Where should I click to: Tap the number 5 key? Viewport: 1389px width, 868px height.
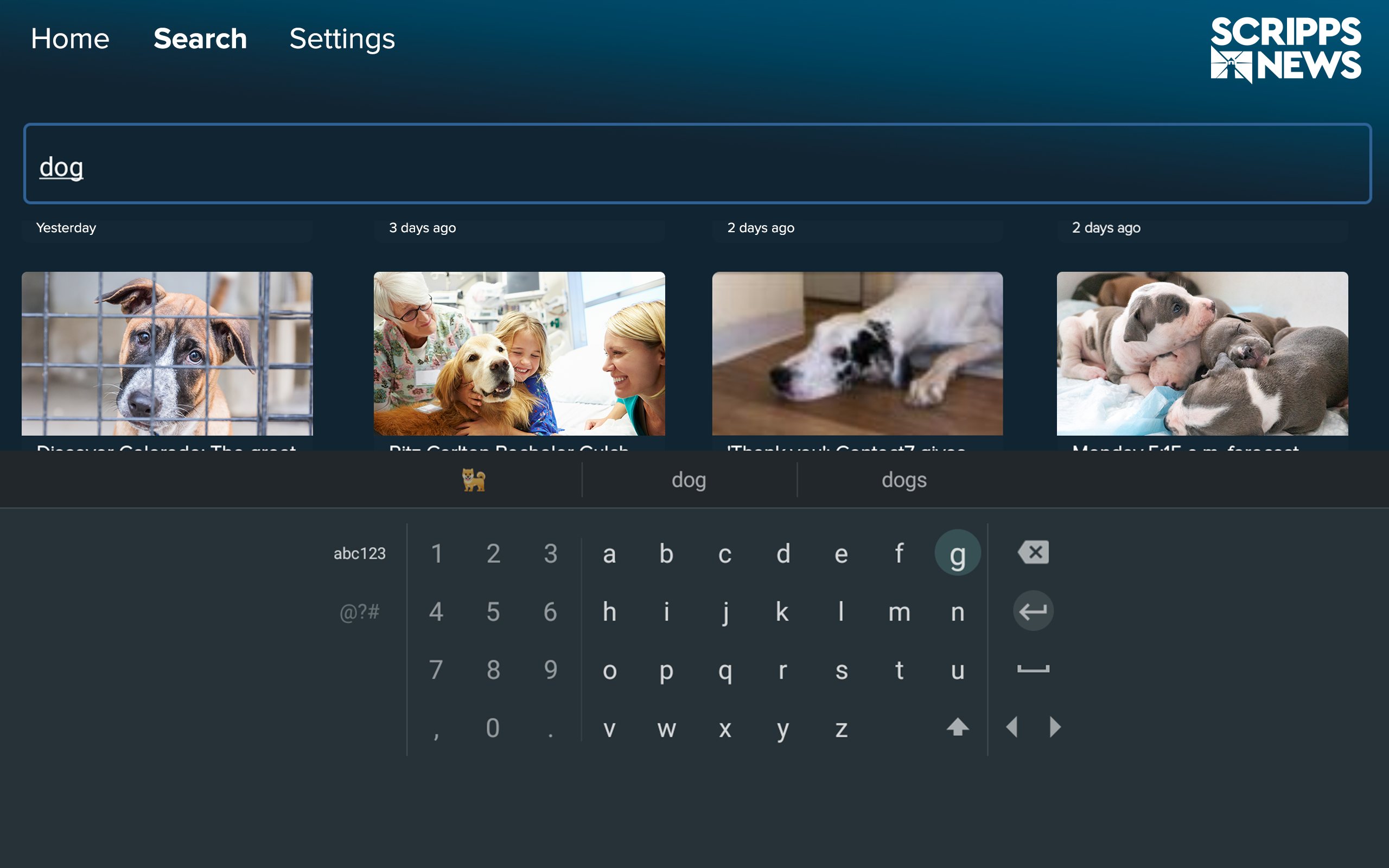(x=493, y=612)
